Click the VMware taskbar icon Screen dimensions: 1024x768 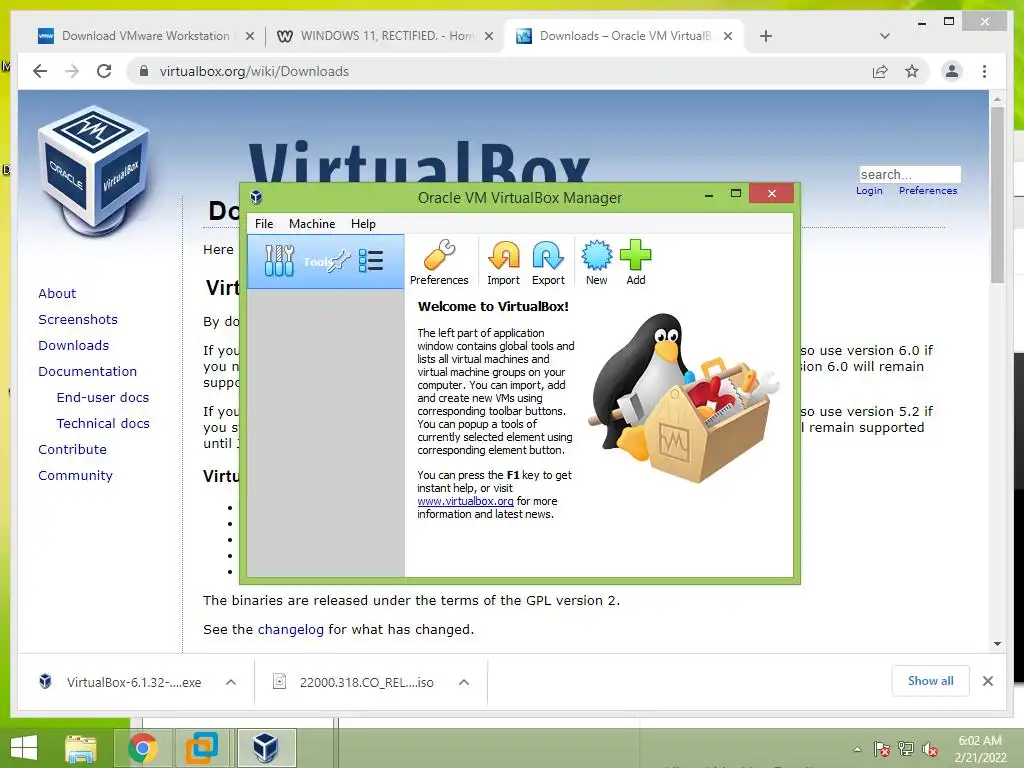click(201, 748)
